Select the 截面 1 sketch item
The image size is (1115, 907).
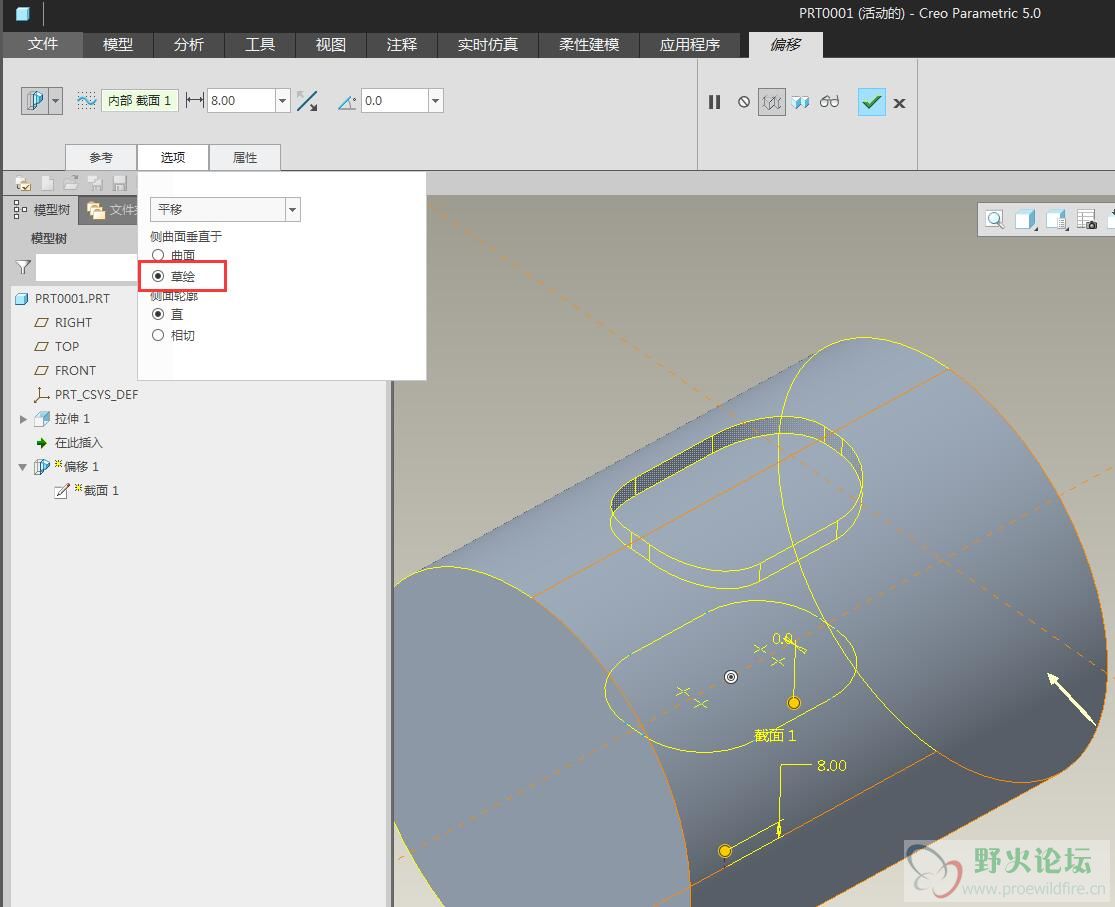87,490
